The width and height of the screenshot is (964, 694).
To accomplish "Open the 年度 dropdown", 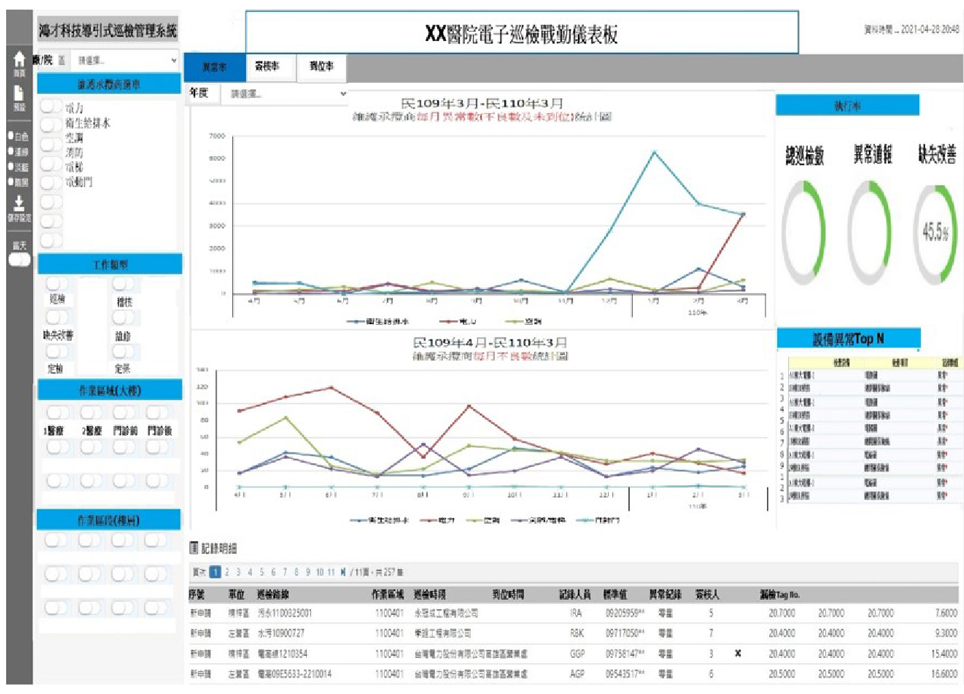I will coord(288,93).
